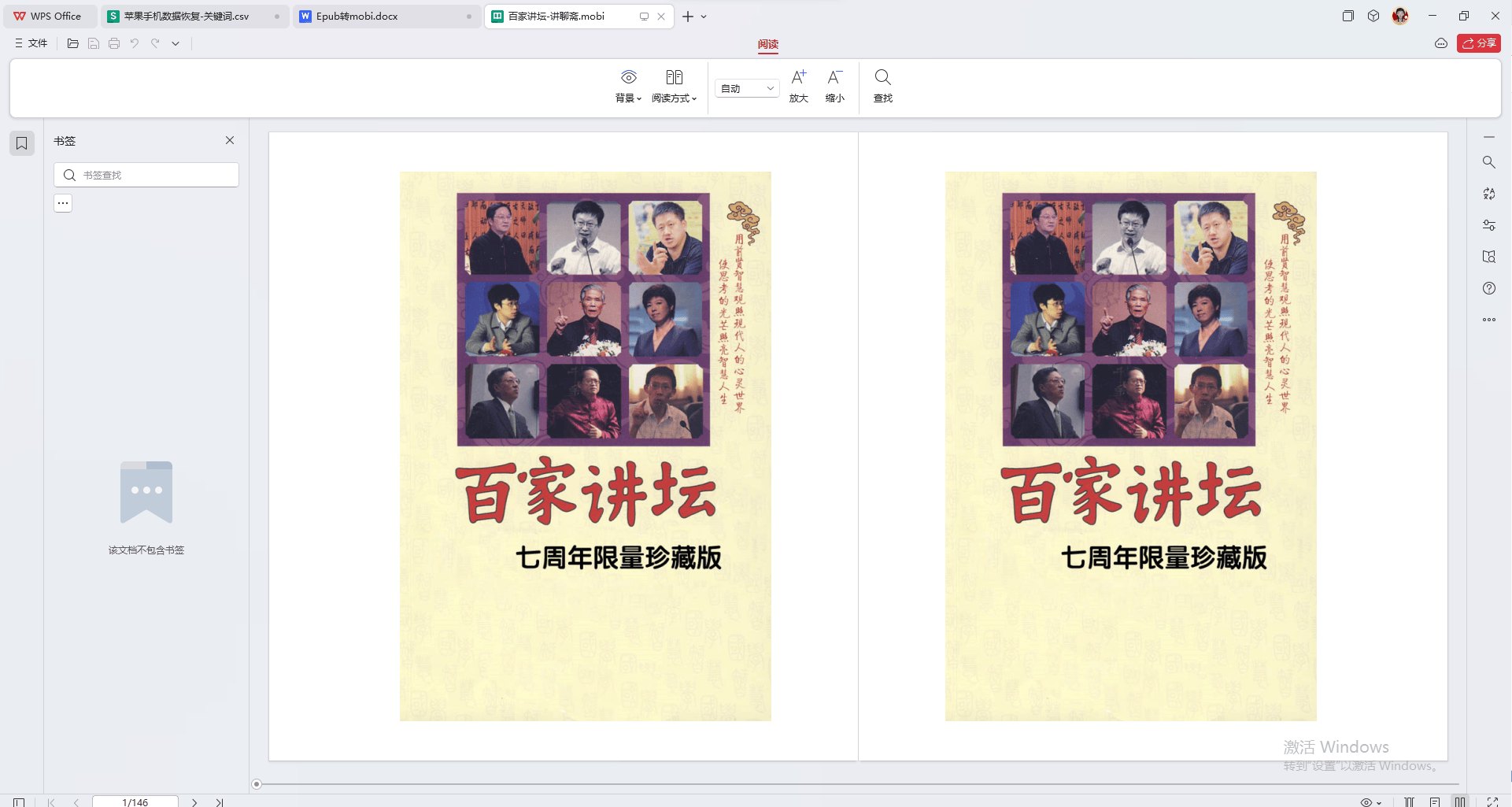
Task: Switch to the 阅读 ribbon tab
Action: (768, 44)
